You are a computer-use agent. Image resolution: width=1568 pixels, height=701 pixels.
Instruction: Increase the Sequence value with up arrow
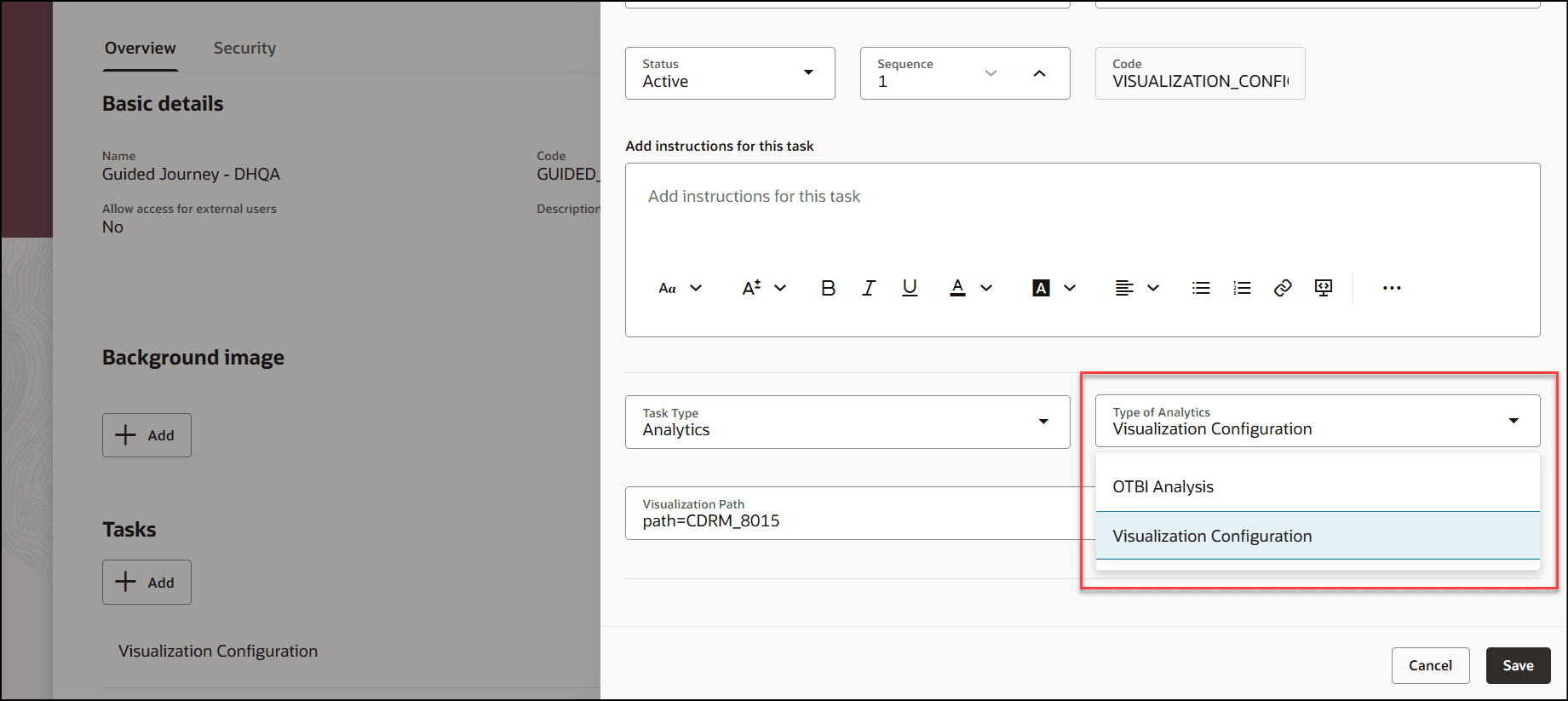point(1039,73)
